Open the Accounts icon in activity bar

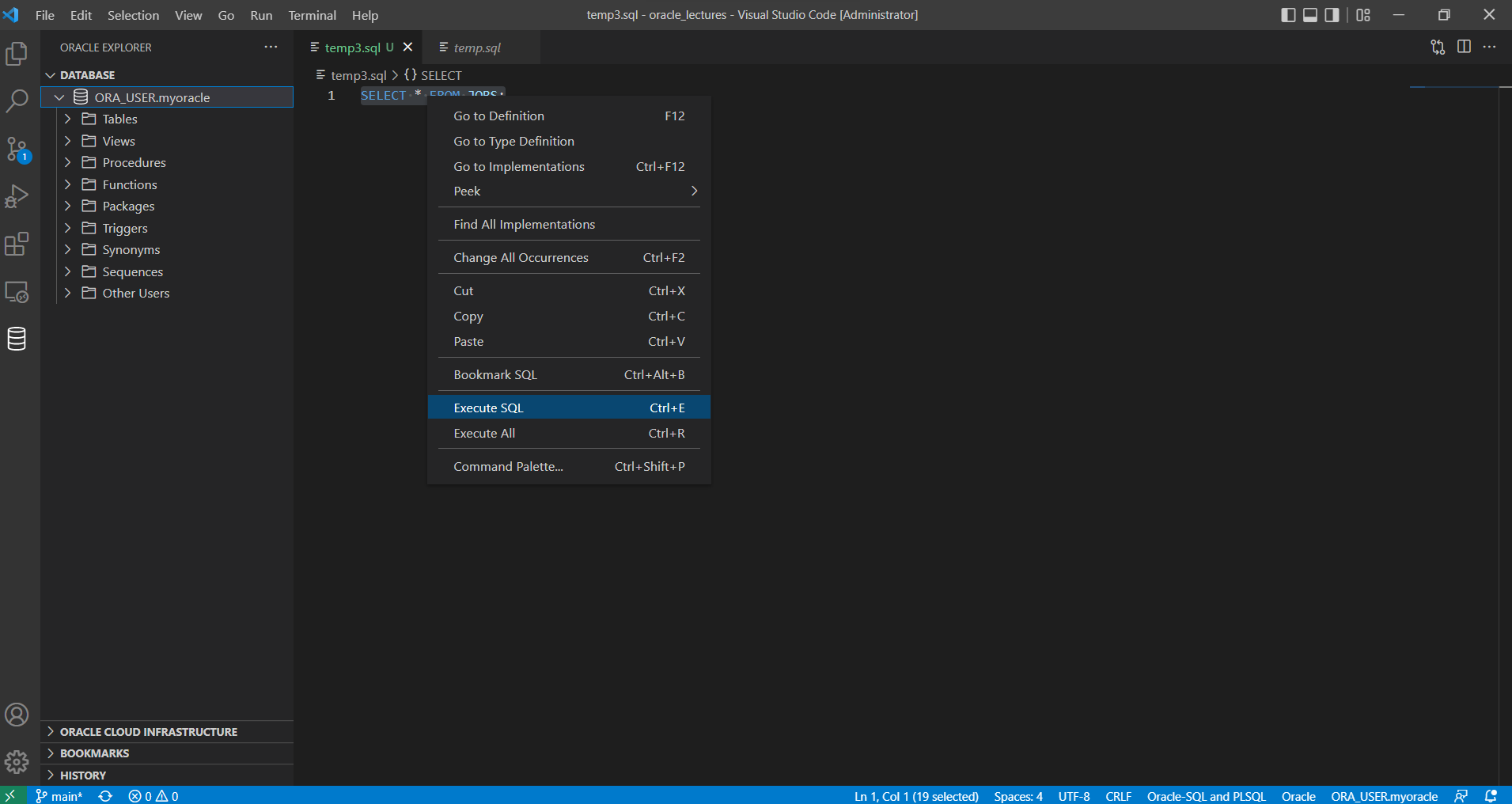[17, 715]
